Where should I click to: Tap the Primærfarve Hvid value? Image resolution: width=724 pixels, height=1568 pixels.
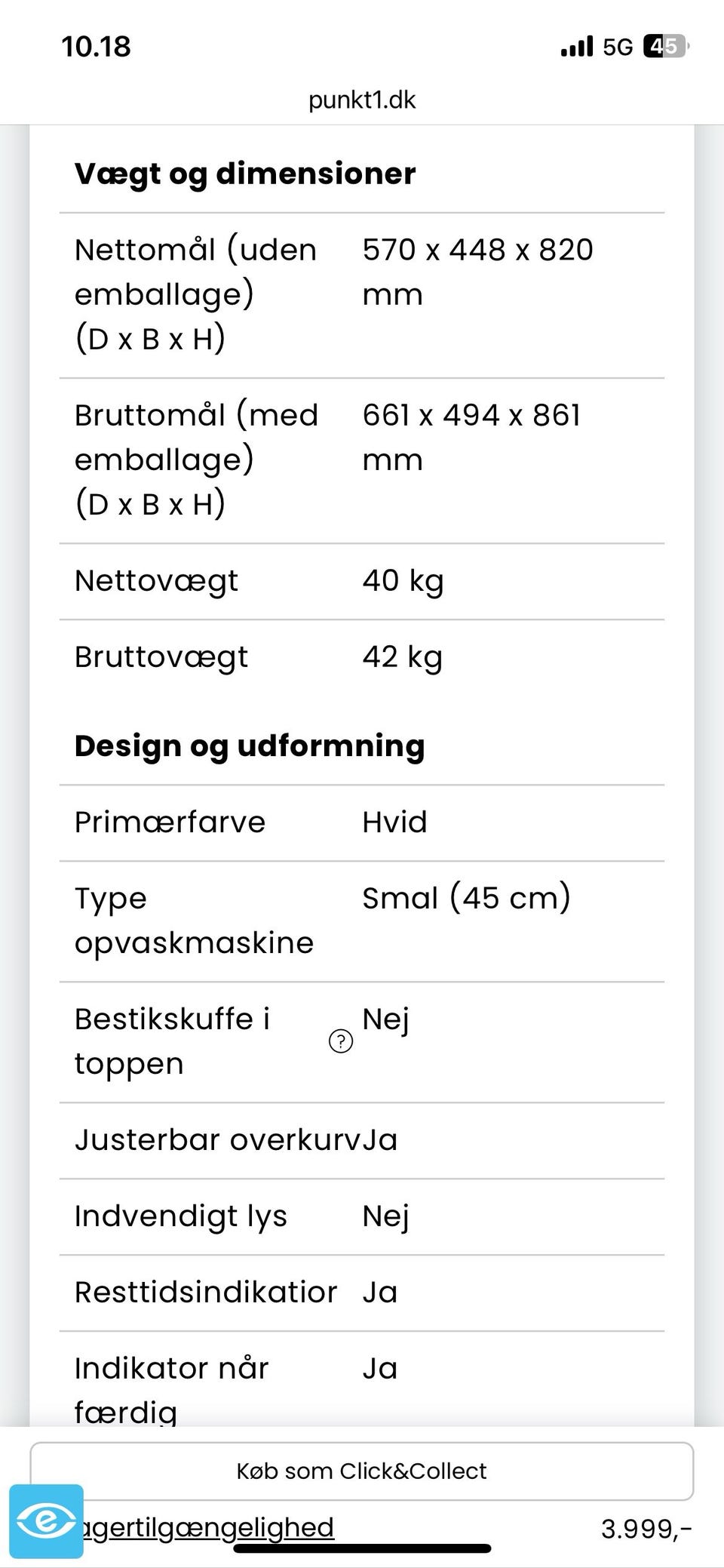tap(394, 822)
